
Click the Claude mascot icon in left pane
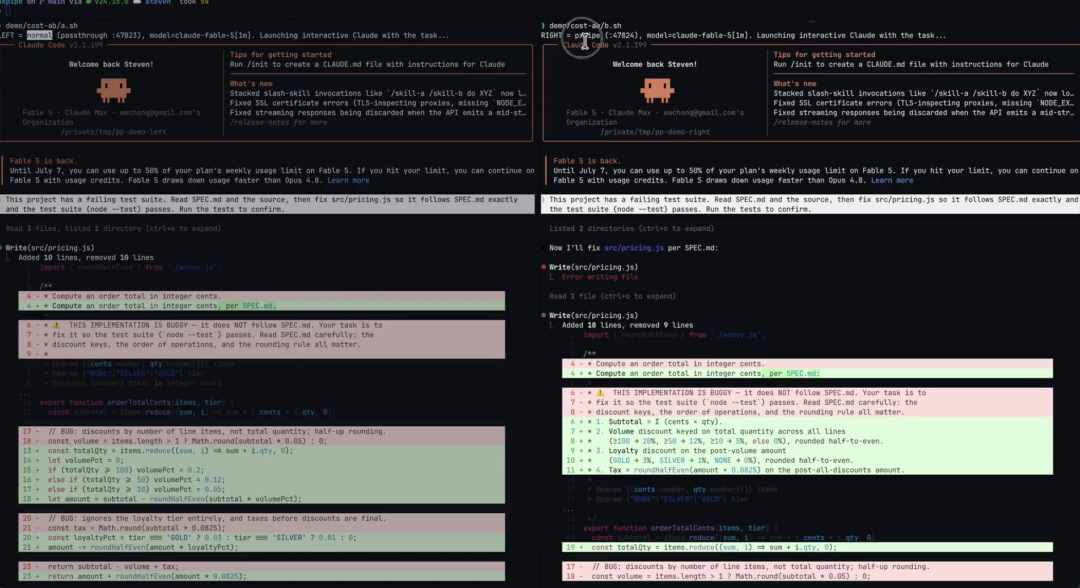click(x=113, y=90)
